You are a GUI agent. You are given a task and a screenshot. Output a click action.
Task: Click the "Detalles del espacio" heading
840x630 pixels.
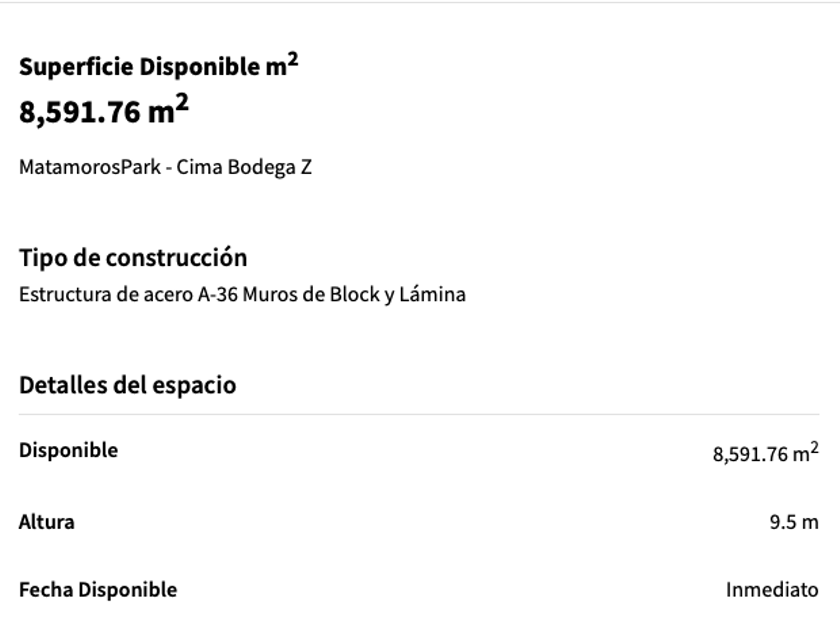click(128, 385)
